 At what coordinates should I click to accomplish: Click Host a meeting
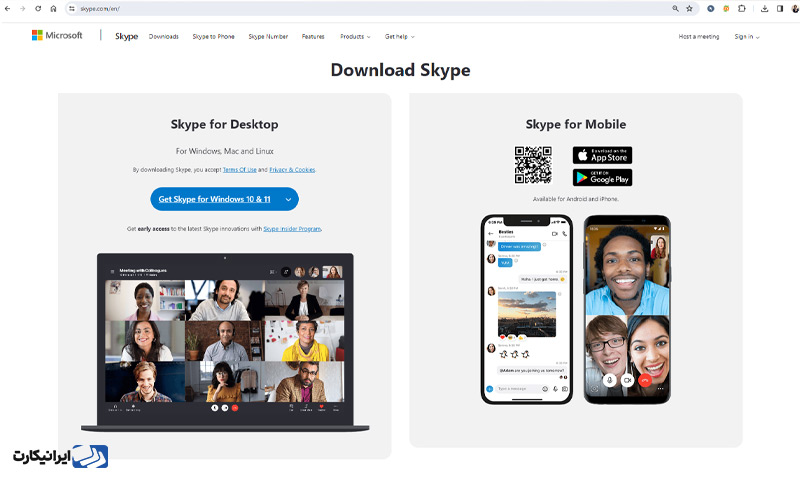[x=698, y=37]
